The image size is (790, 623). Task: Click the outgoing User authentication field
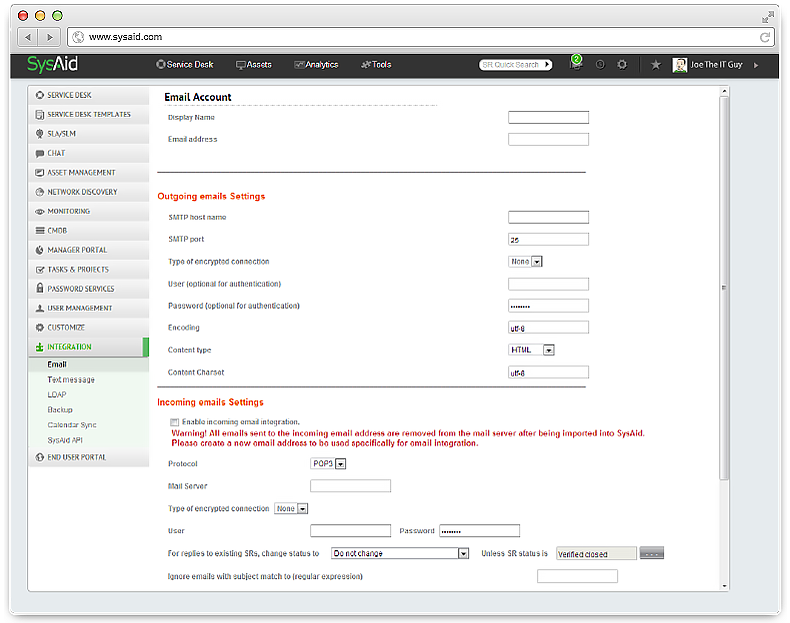(x=548, y=284)
